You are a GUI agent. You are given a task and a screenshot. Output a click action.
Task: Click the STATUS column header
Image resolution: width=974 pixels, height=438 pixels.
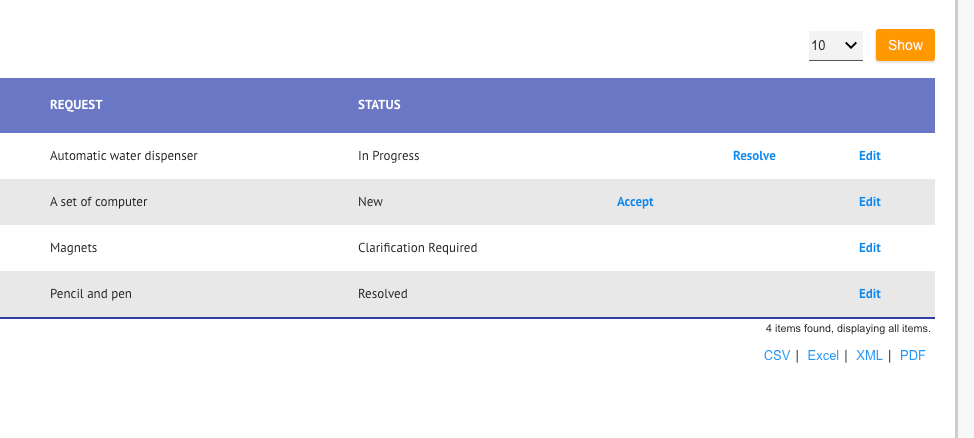(x=379, y=105)
